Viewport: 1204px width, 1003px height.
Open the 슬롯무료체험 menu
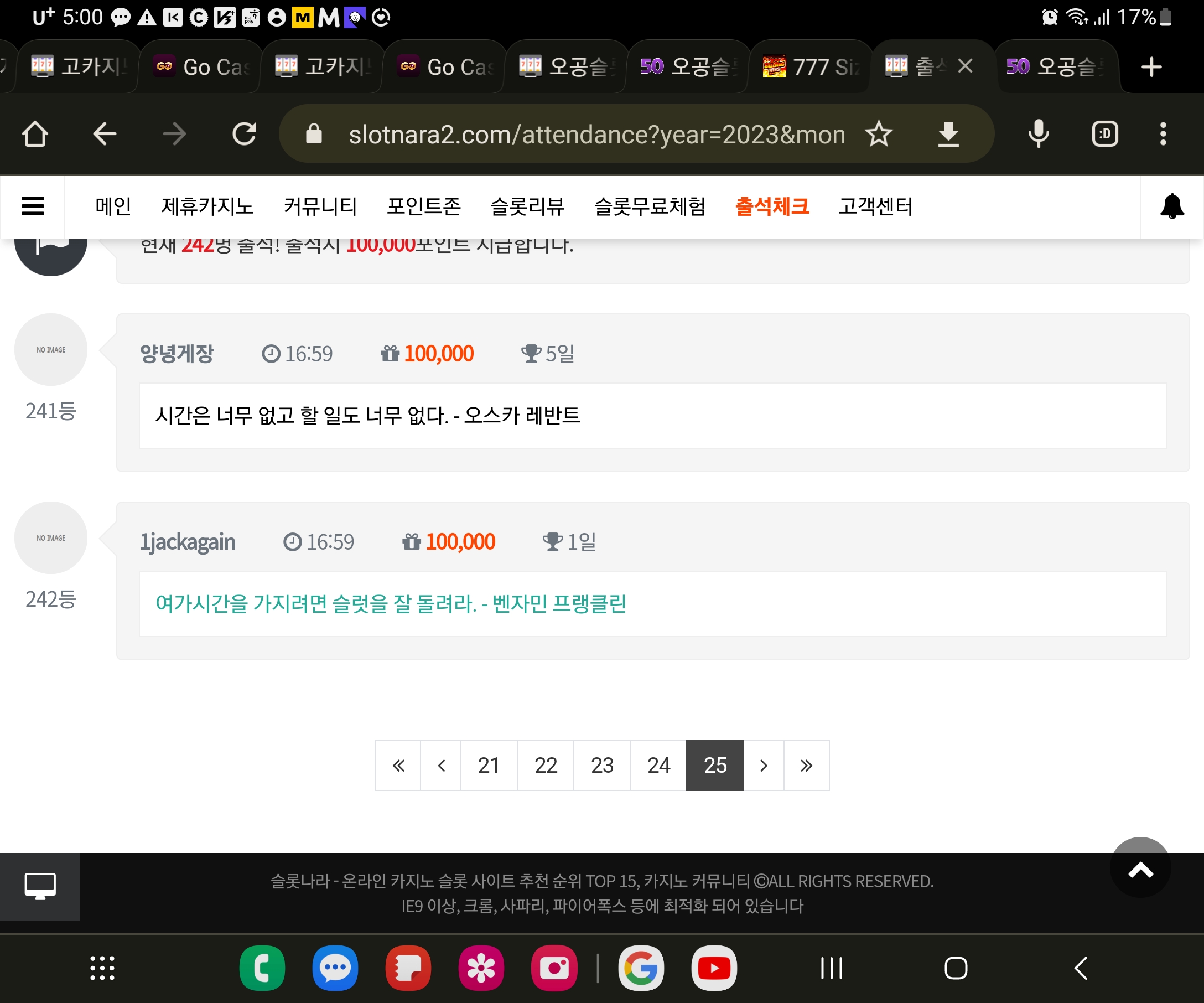(650, 206)
